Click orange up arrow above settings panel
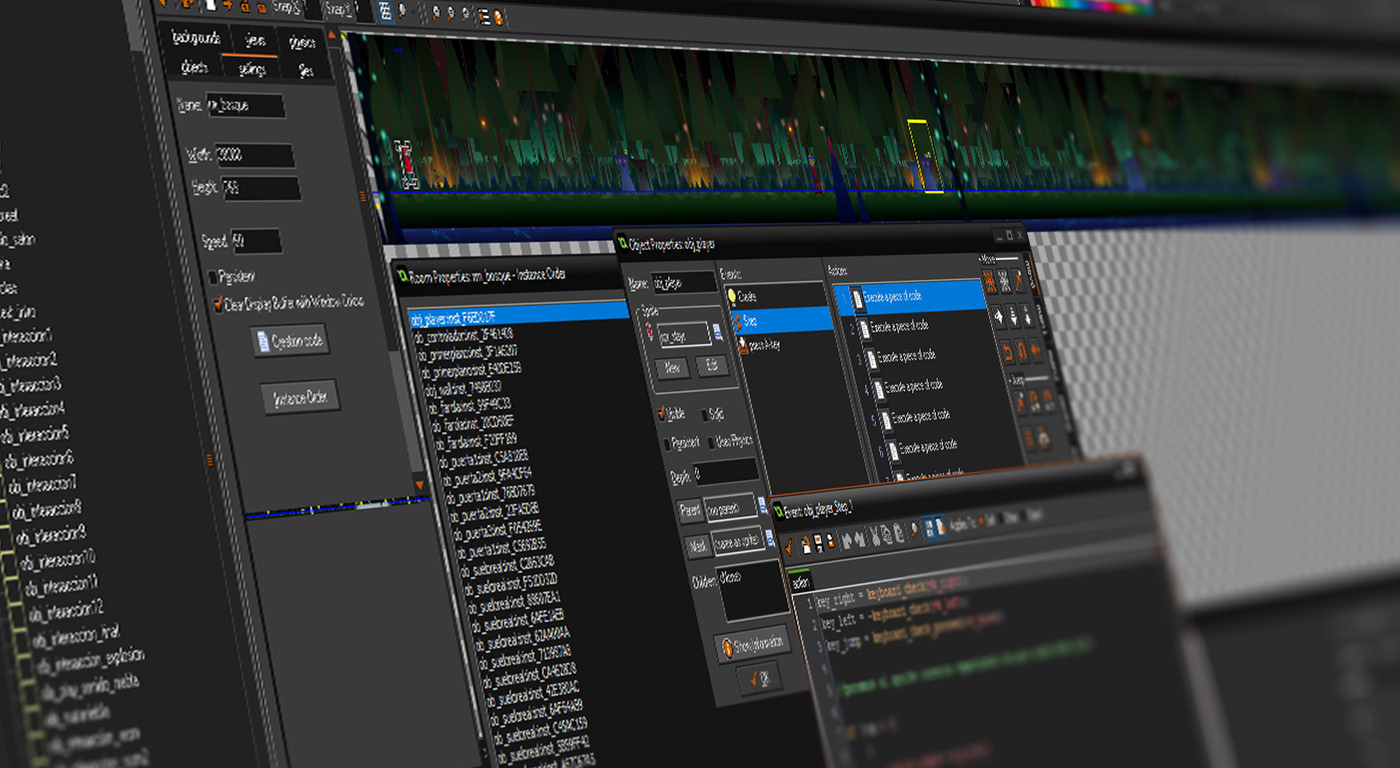 tap(332, 34)
